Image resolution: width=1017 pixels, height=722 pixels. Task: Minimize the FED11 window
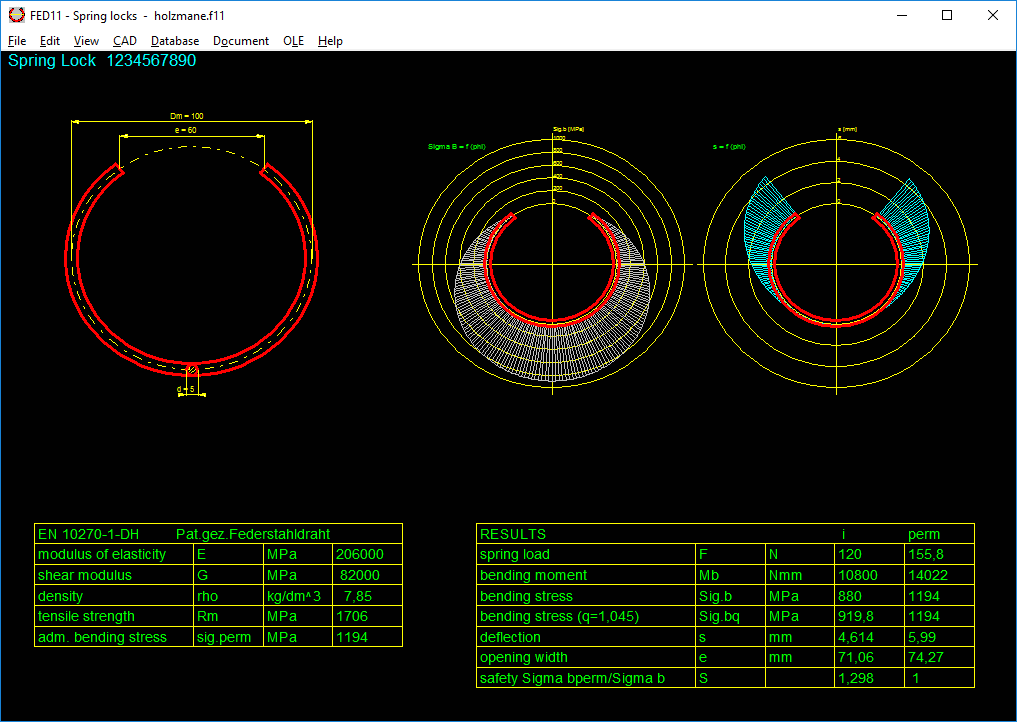tap(901, 15)
